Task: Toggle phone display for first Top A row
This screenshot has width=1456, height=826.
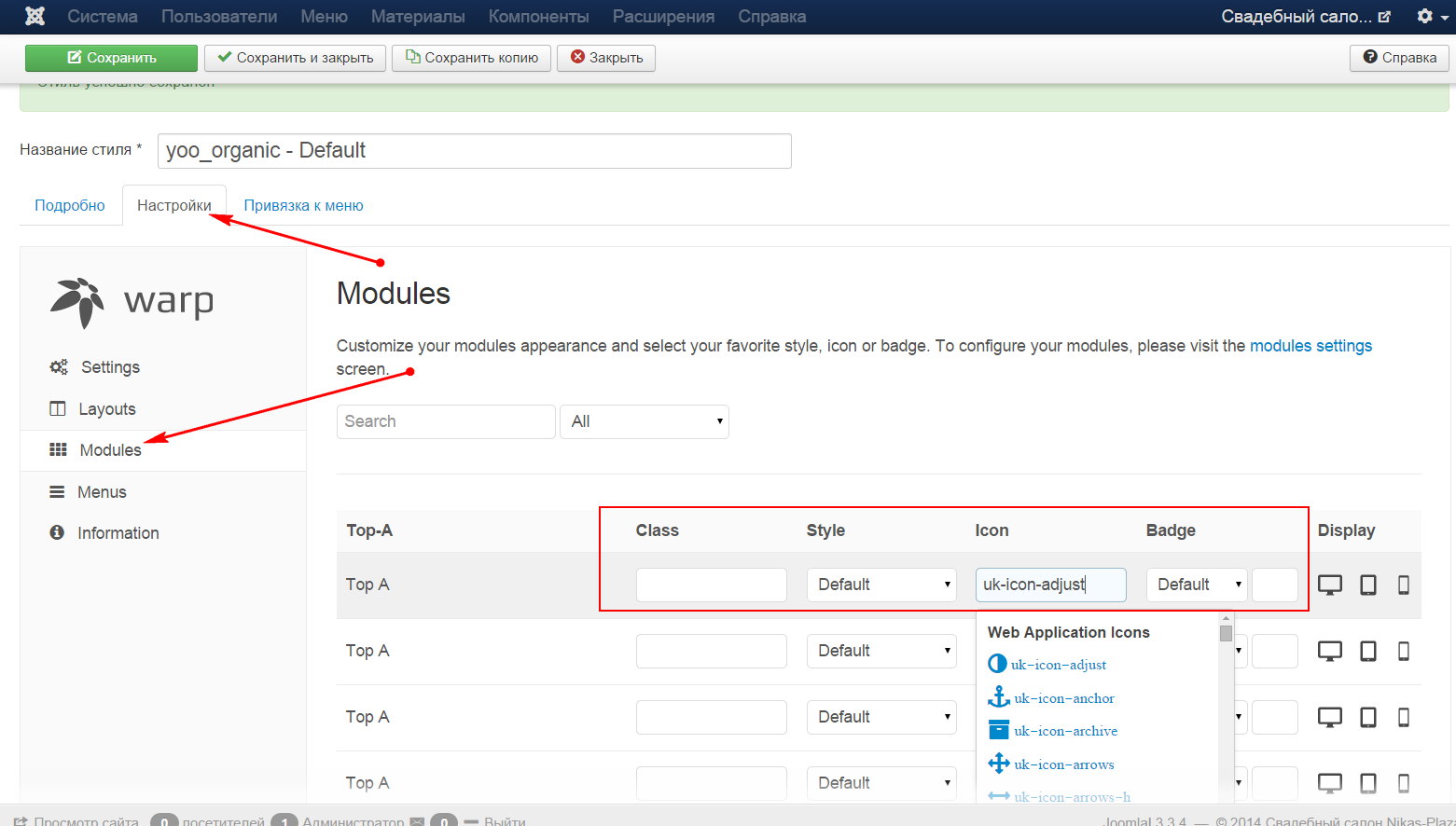Action: click(x=1403, y=585)
